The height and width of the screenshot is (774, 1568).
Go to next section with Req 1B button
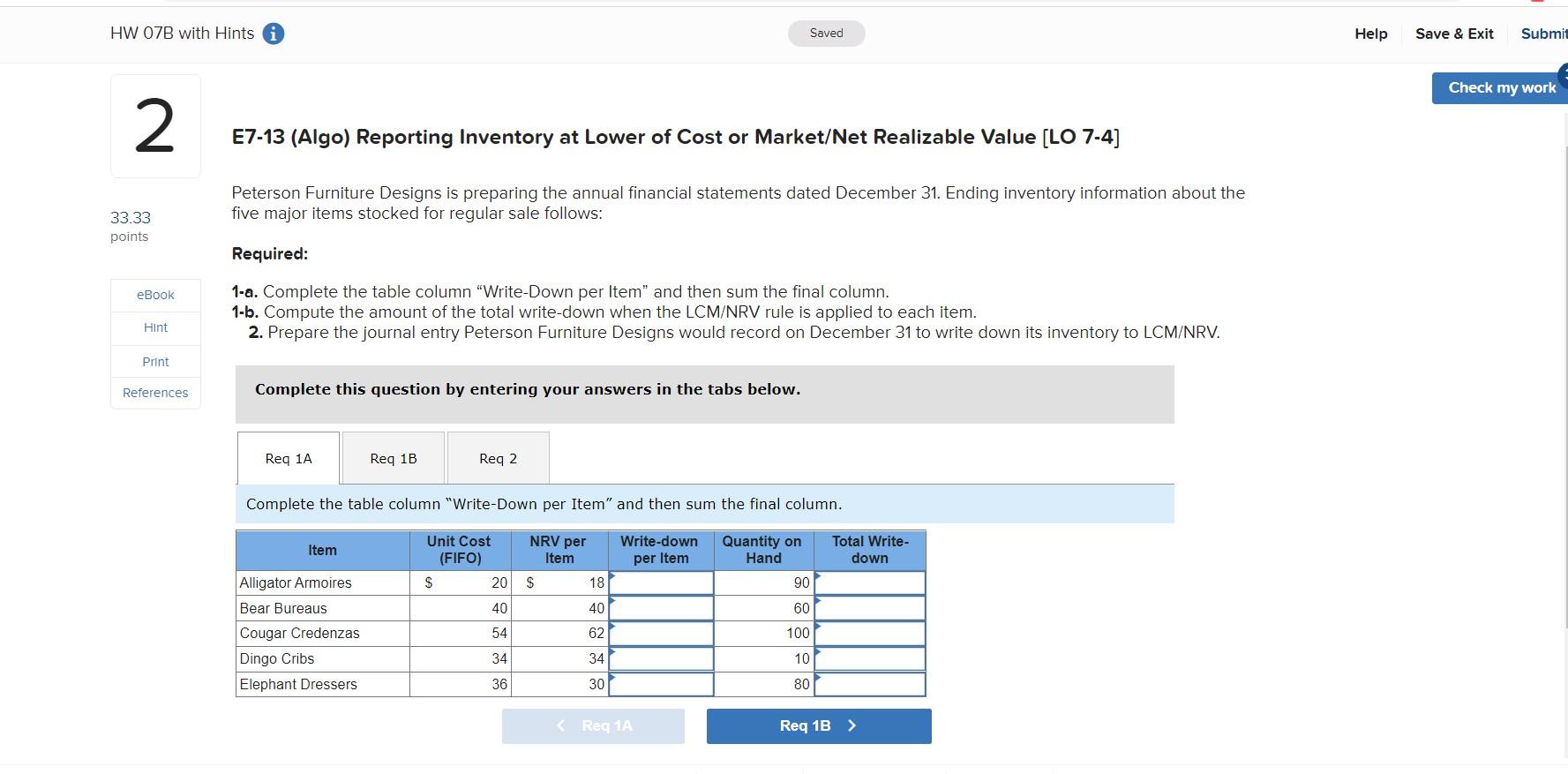[x=819, y=726]
